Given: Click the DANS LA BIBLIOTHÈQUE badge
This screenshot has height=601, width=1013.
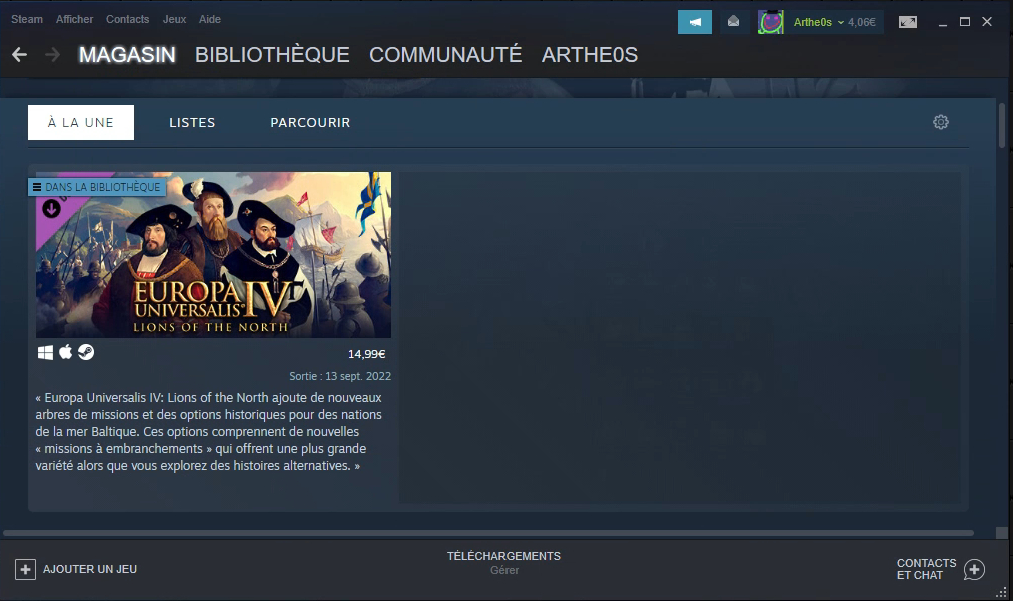Looking at the screenshot, I should (x=96, y=187).
